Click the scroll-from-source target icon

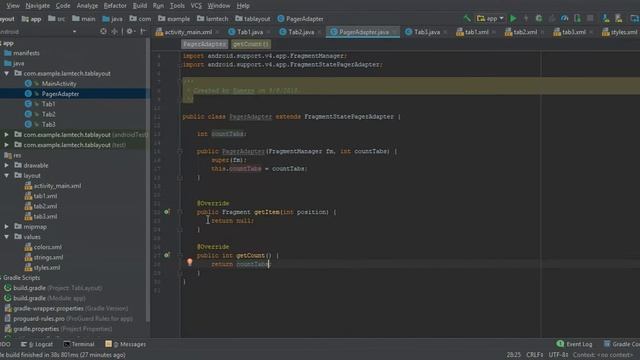pyautogui.click(x=103, y=31)
